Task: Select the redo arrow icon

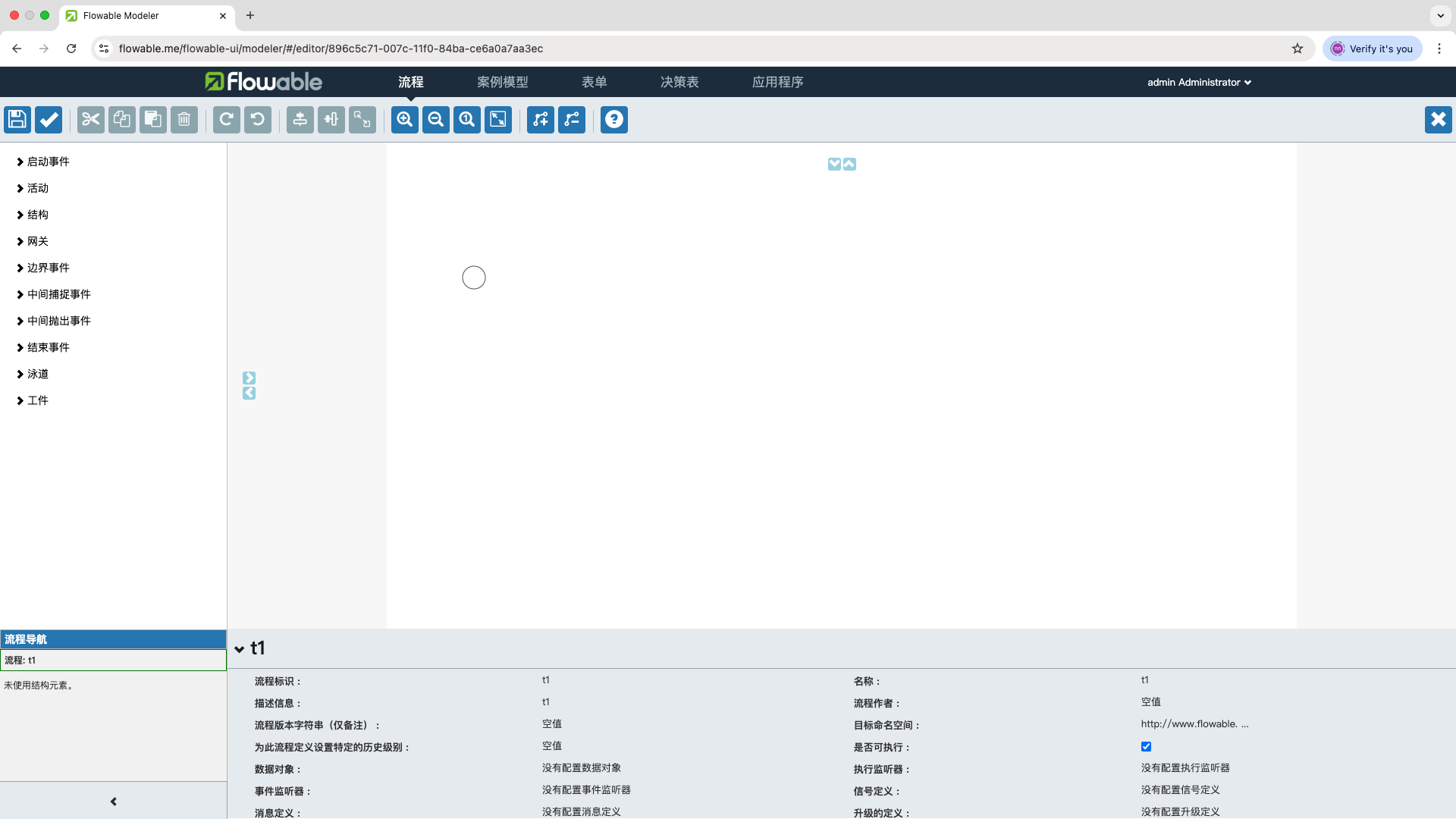Action: coord(226,119)
